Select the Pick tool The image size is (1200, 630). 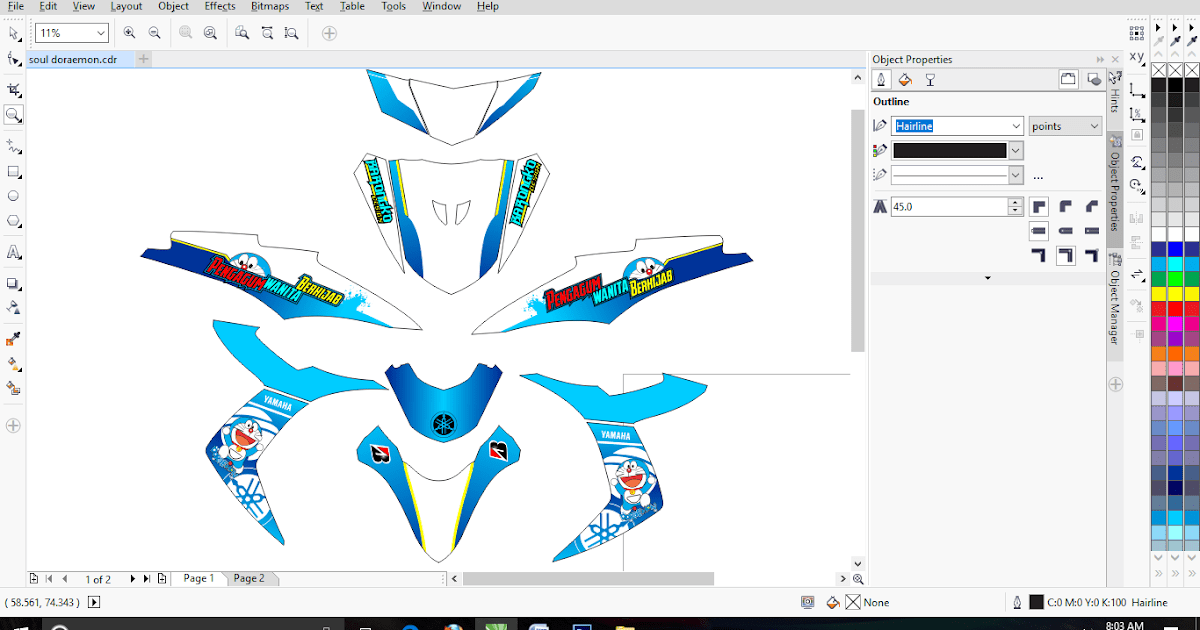coord(13,33)
